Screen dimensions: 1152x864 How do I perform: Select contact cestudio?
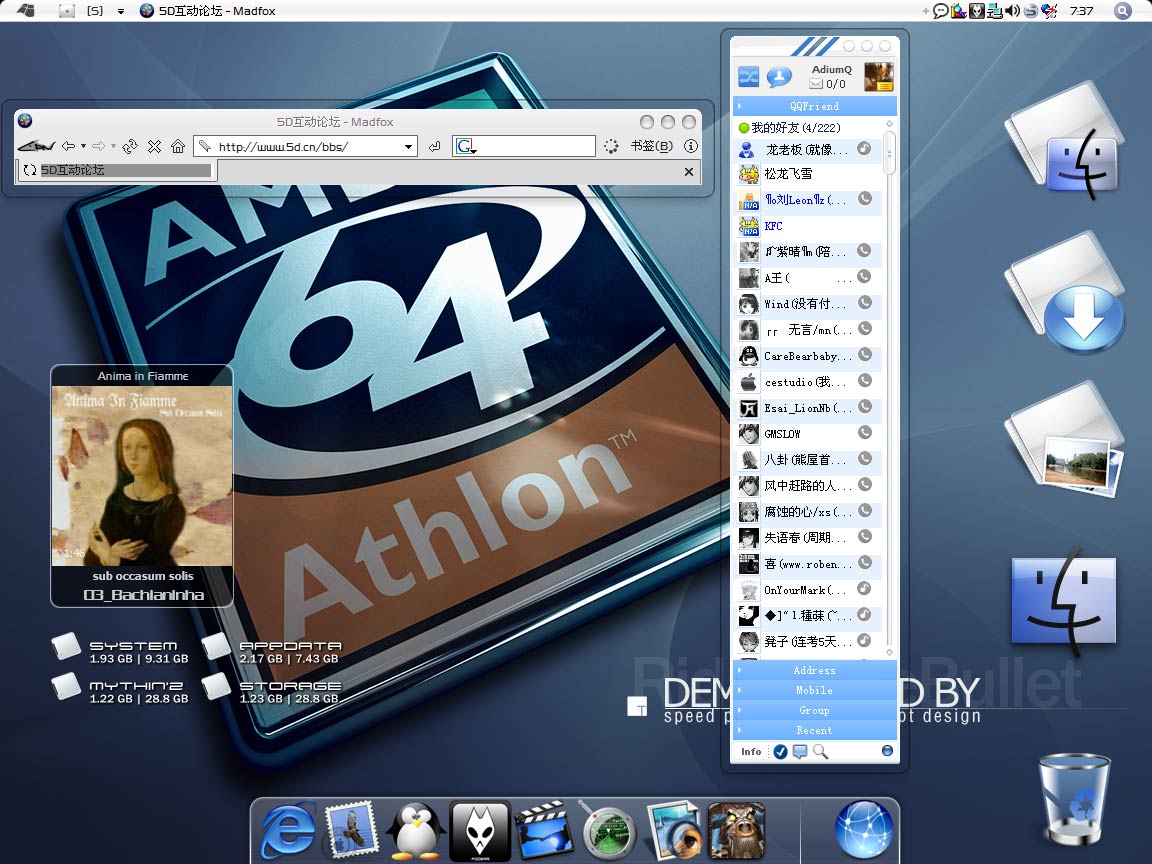(808, 382)
